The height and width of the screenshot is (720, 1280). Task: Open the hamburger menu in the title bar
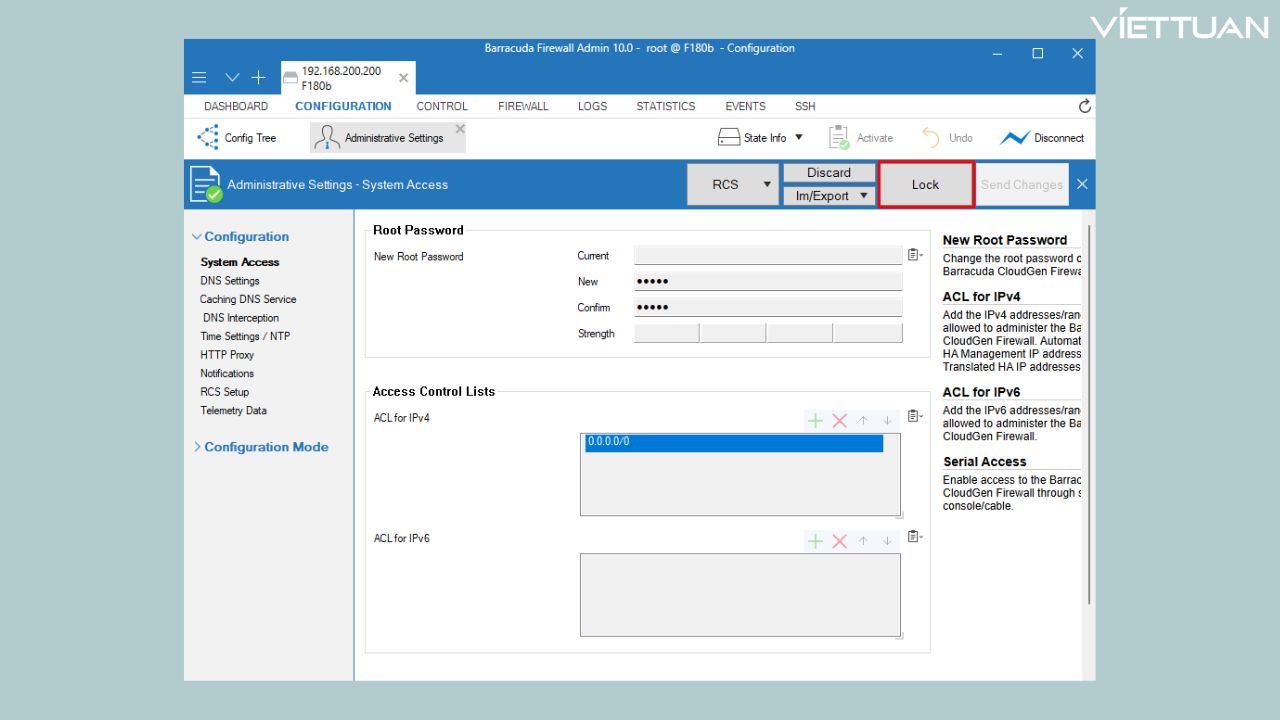[x=199, y=77]
